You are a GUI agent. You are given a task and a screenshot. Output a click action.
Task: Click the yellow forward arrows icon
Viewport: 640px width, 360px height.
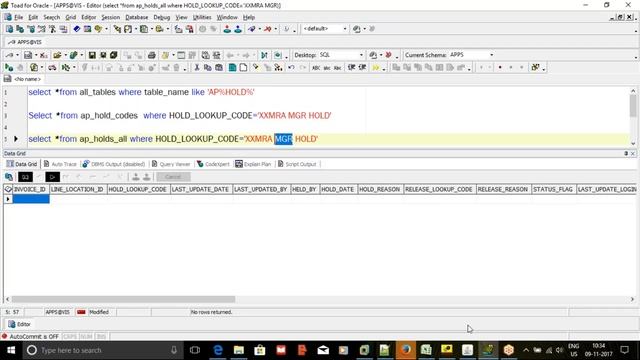pyautogui.click(x=376, y=68)
